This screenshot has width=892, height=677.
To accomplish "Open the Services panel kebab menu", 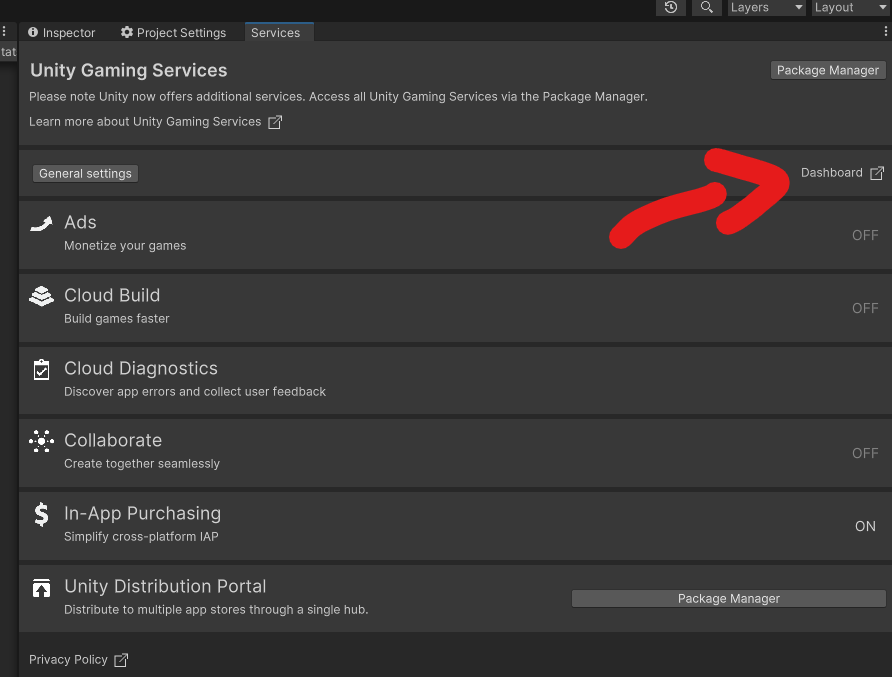I will [x=885, y=32].
